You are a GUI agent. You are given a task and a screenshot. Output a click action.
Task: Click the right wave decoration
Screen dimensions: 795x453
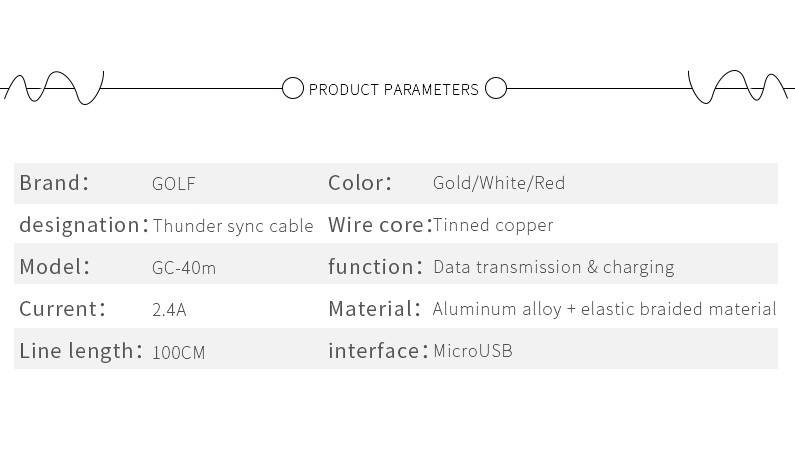tap(742, 88)
